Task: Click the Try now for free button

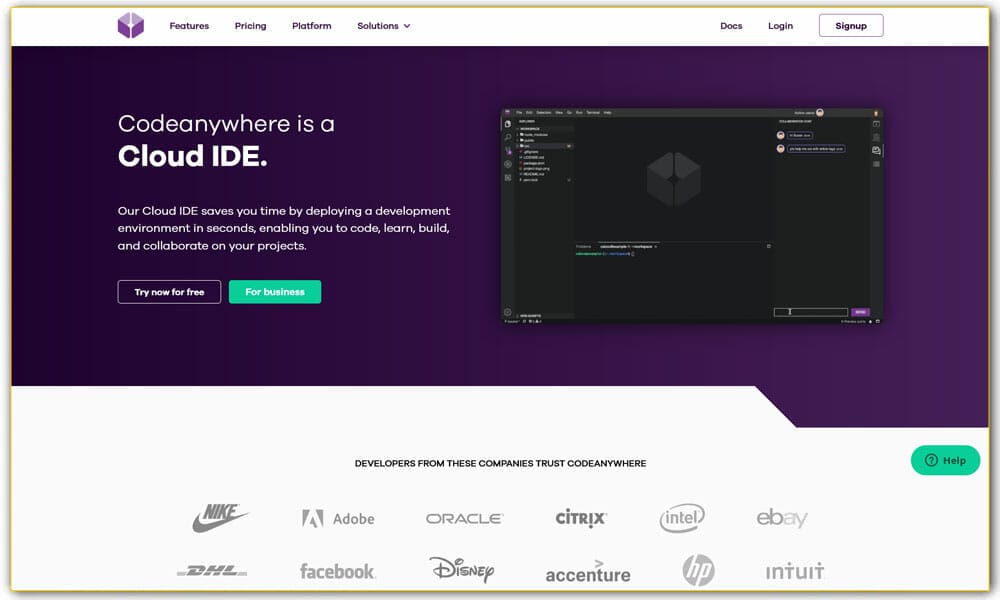Action: [x=169, y=291]
